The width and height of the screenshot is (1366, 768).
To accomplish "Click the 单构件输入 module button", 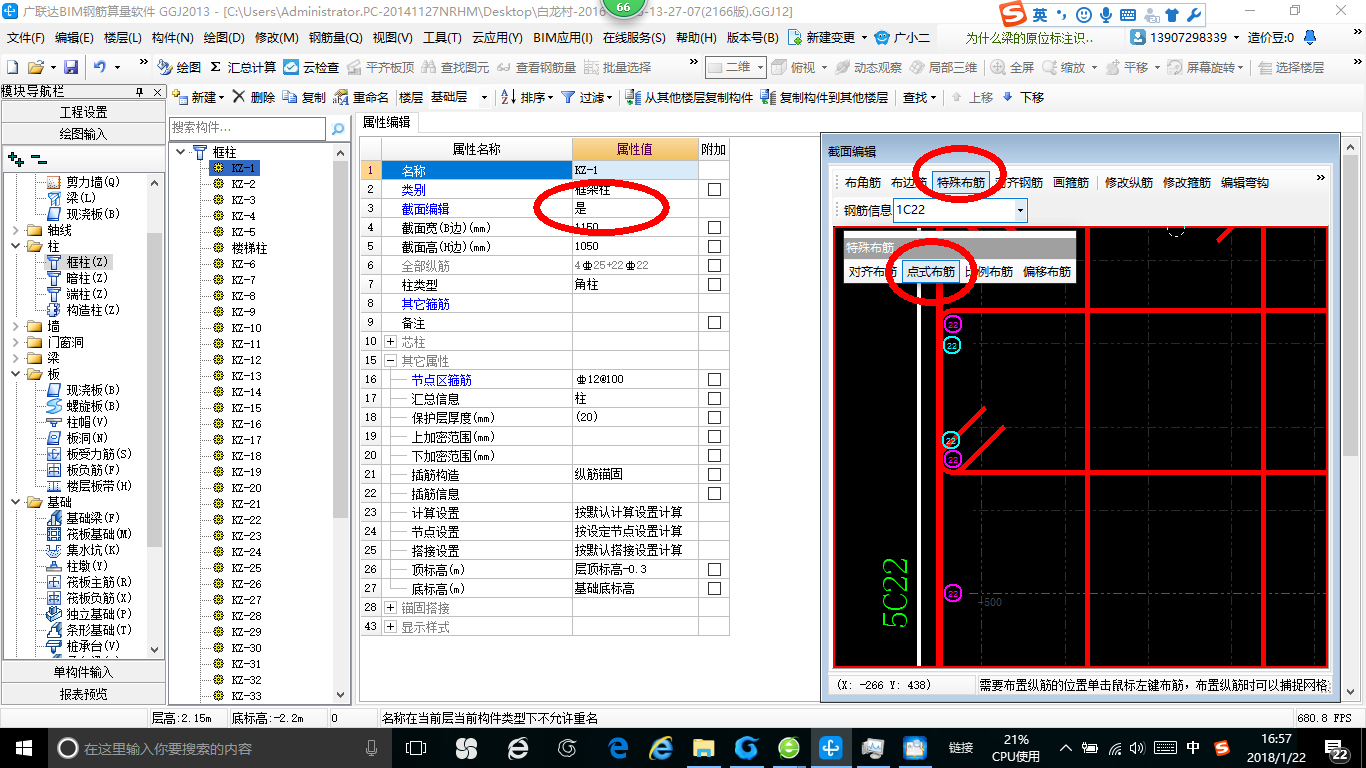I will (83, 672).
